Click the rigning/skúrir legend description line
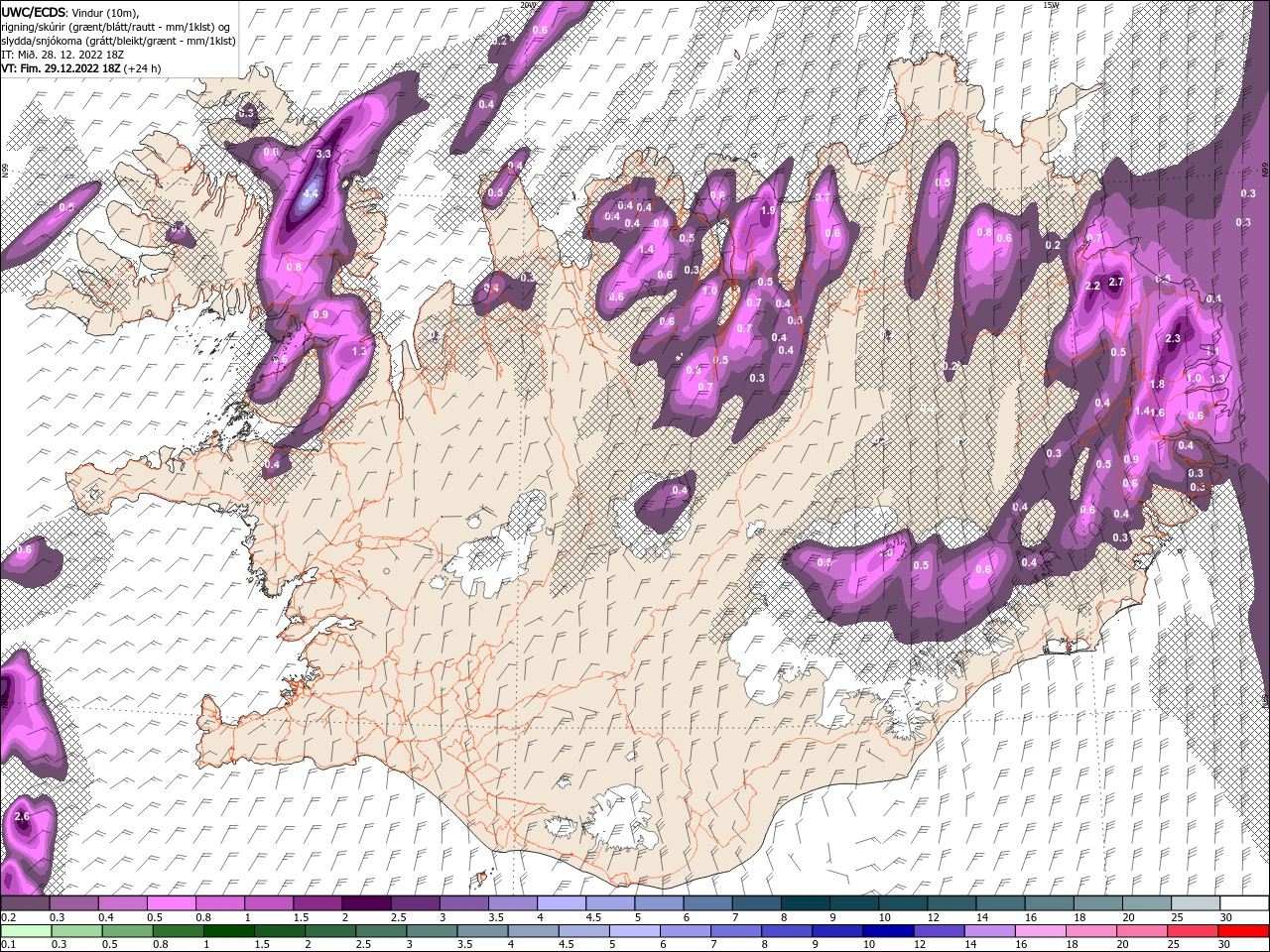1270x952 pixels. click(x=117, y=27)
